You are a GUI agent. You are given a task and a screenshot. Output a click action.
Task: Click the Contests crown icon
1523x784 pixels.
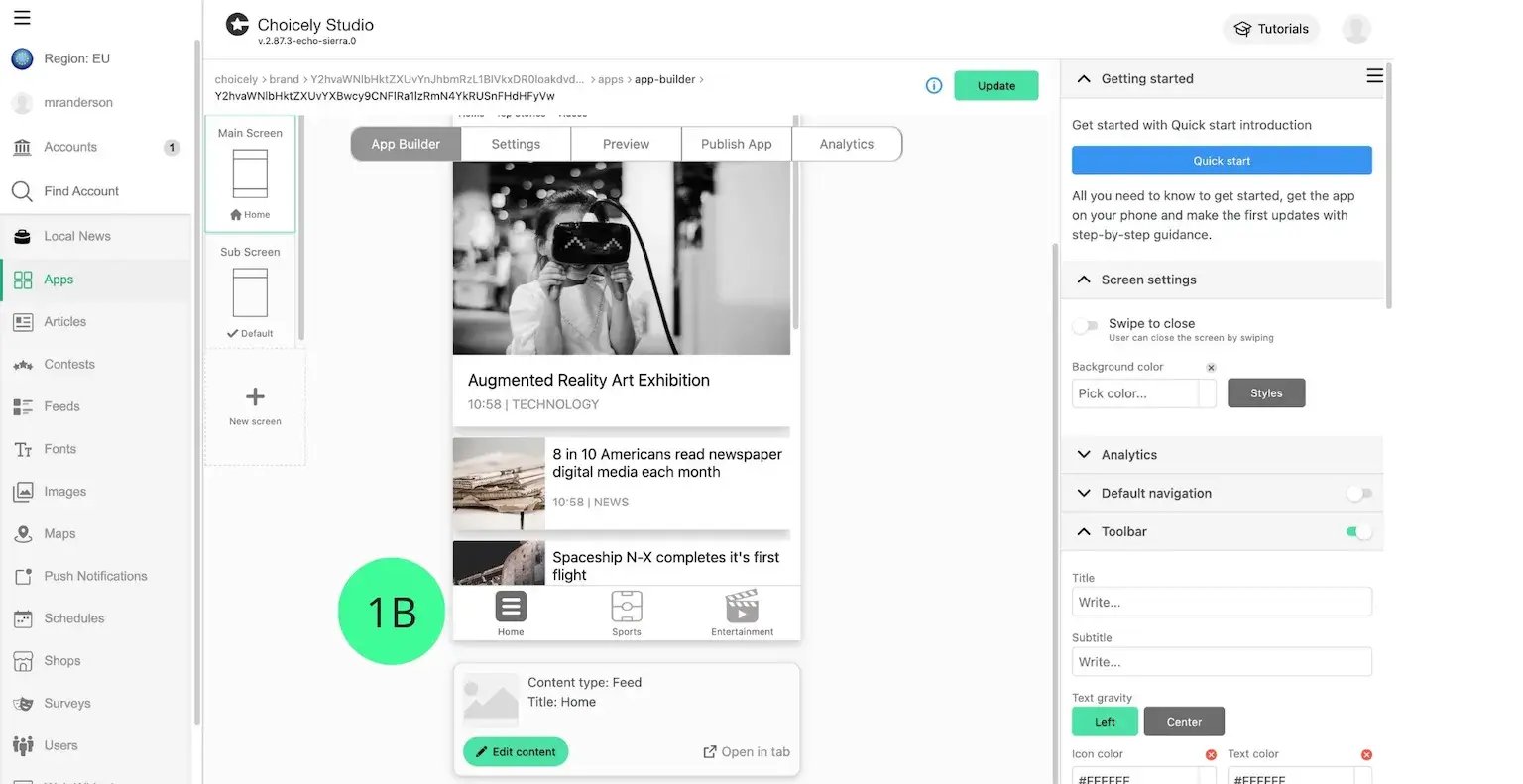[x=23, y=365]
